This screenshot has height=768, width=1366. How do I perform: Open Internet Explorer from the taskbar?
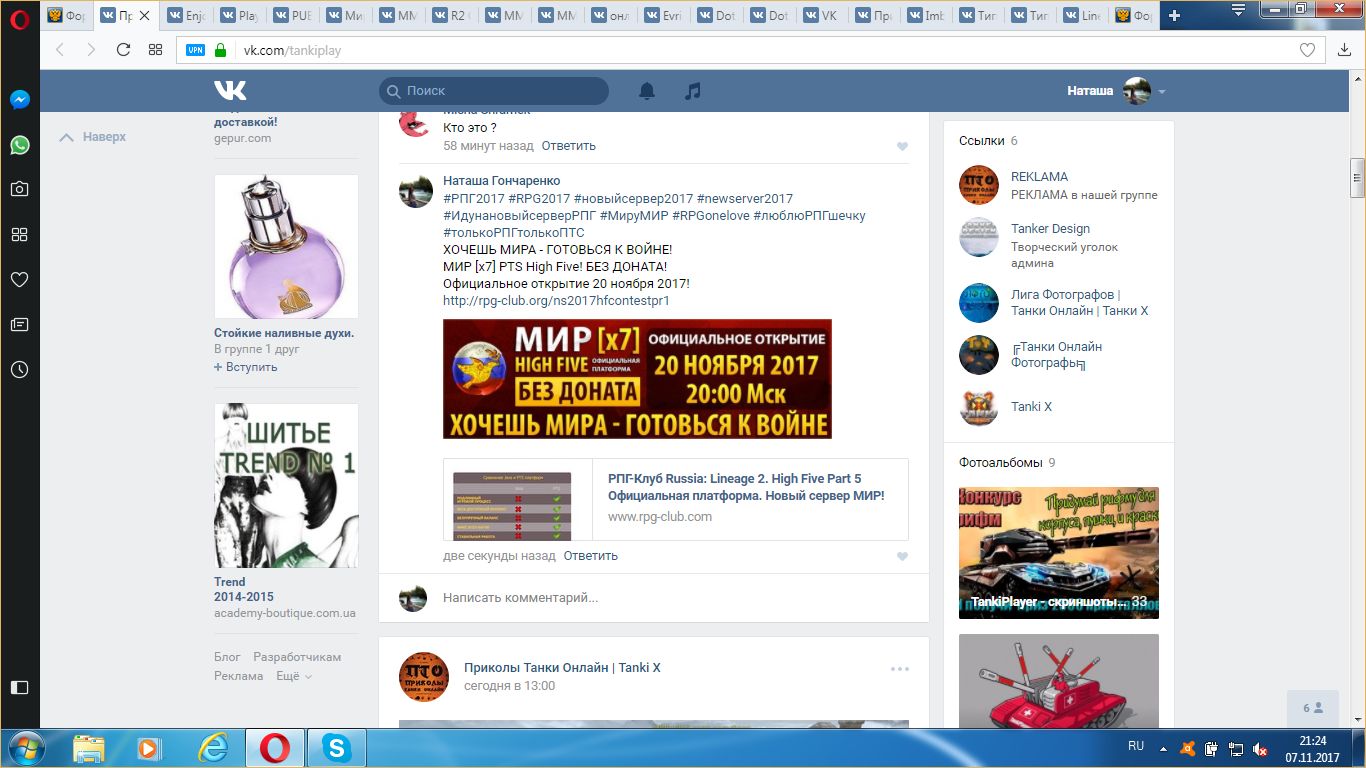point(213,748)
